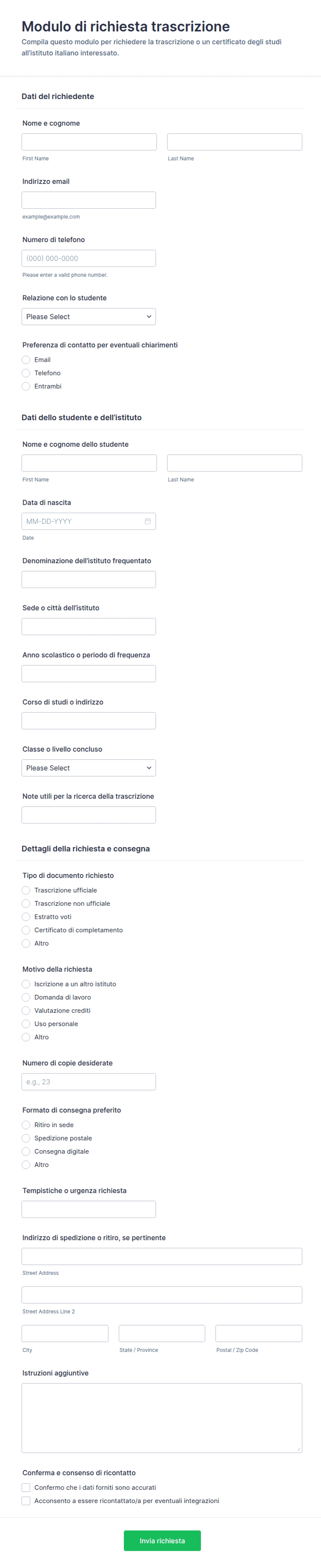Pick Certificato di completamento option
The height and width of the screenshot is (1568, 321).
(26, 930)
